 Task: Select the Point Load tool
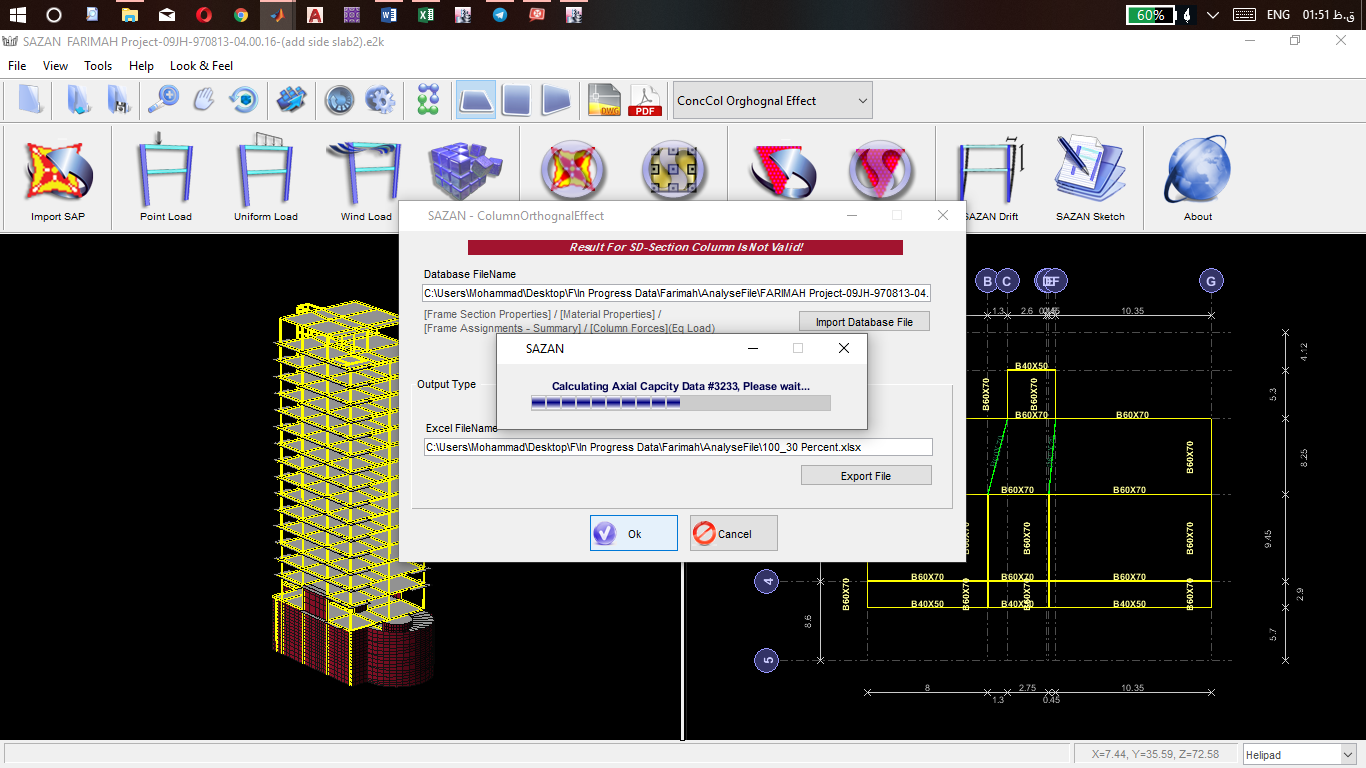[166, 173]
